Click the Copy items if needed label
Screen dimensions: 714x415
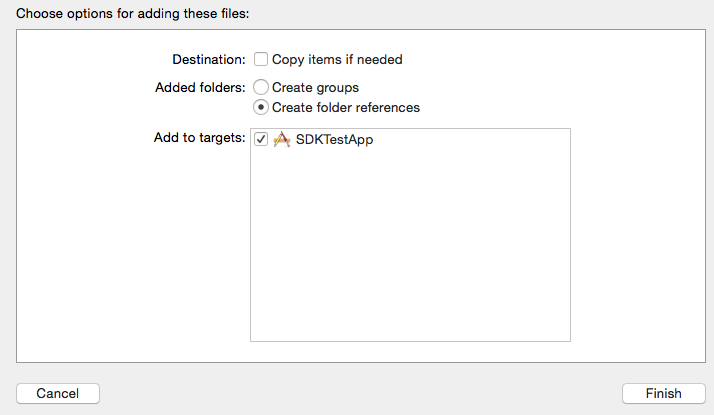[x=337, y=60]
